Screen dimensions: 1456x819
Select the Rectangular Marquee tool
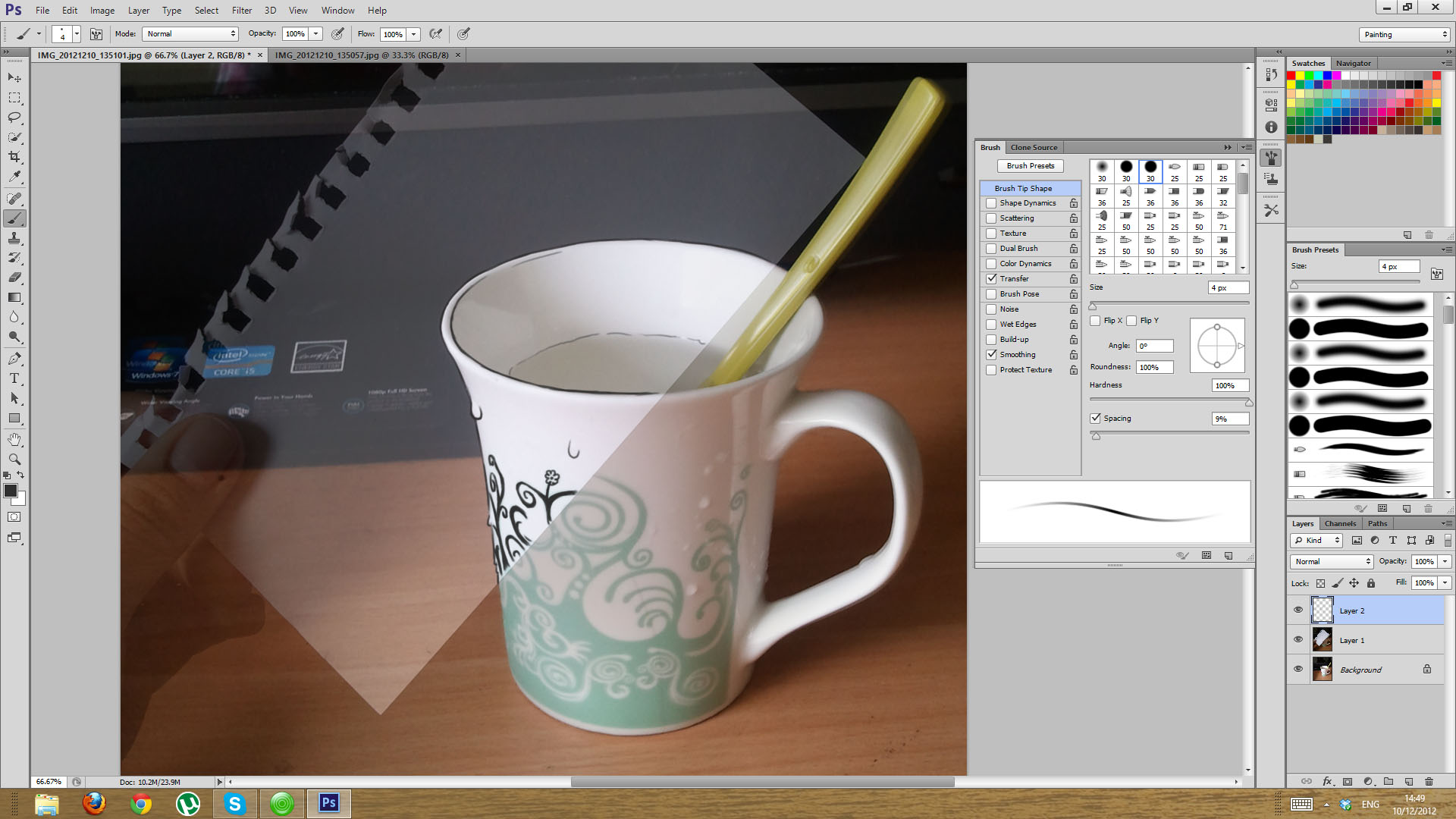pos(14,98)
